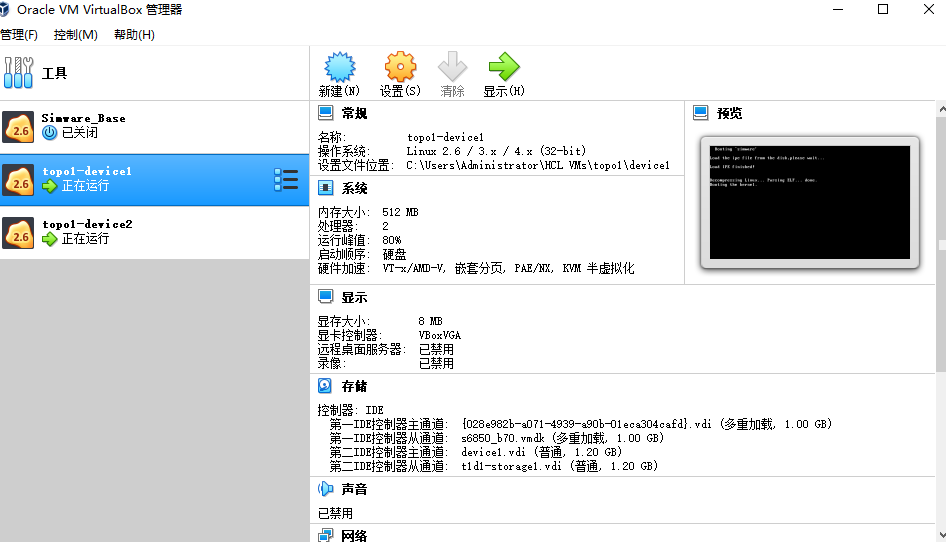This screenshot has height=542, width=946.
Task: Click the 显示 section heading
Action: (x=354, y=298)
